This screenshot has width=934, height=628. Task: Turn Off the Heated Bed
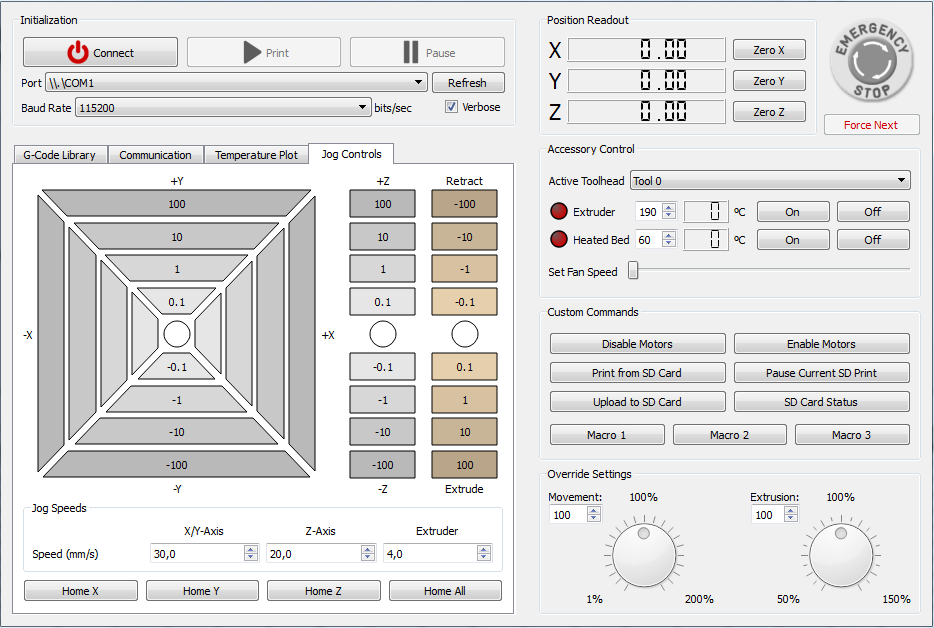872,239
